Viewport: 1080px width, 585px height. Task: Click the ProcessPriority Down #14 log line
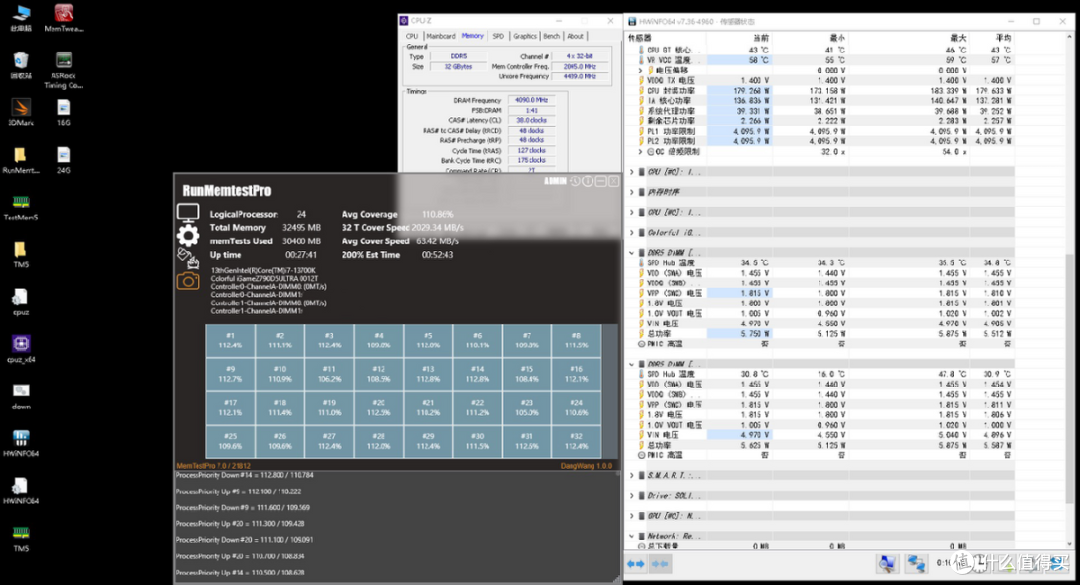point(245,475)
